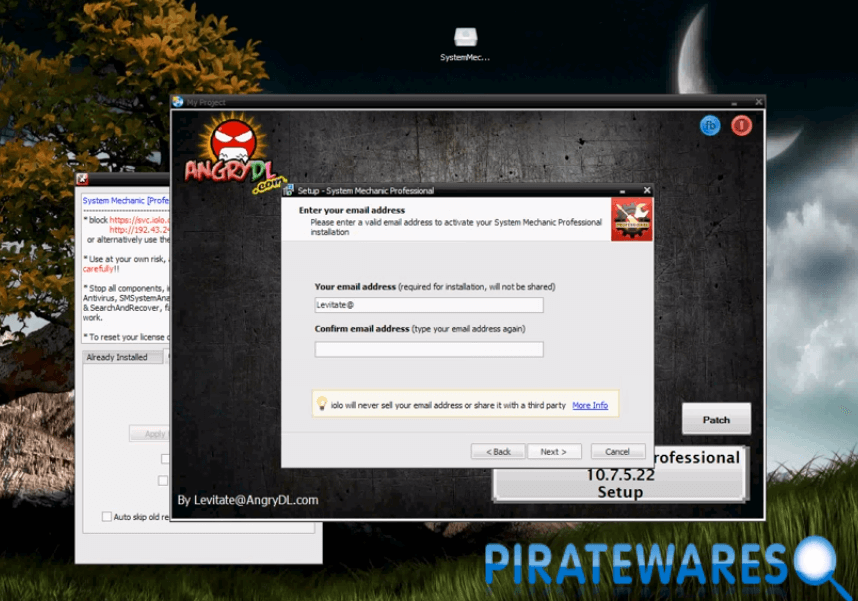The height and width of the screenshot is (601, 858).
Task: Click the Professional 10.7.5.22 Setup button
Action: tap(620, 474)
